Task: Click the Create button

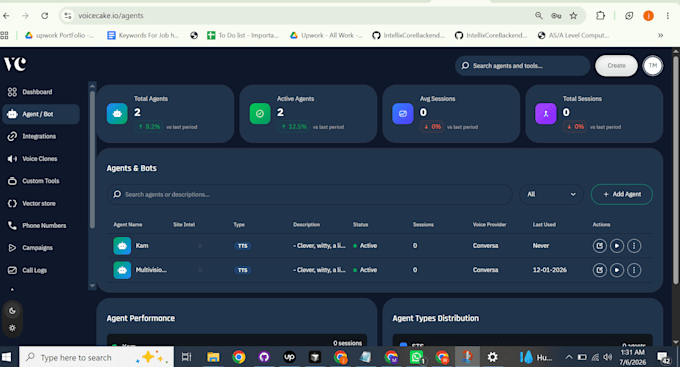Action: [616, 66]
